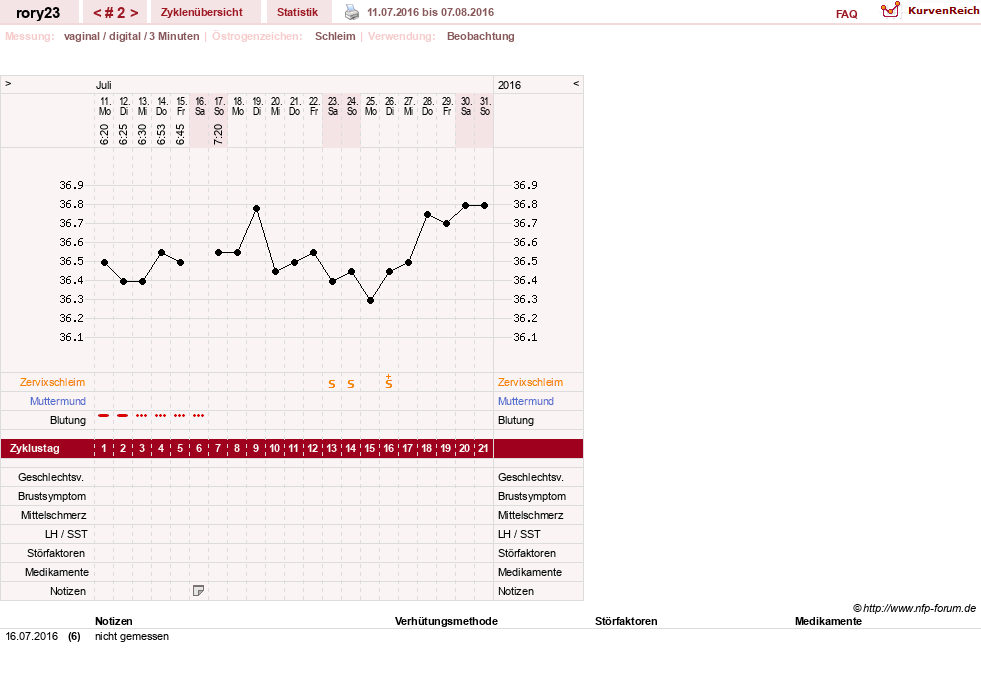Click the date header 16. Sa
Screen dimensions: 981x680
pyautogui.click(x=200, y=106)
